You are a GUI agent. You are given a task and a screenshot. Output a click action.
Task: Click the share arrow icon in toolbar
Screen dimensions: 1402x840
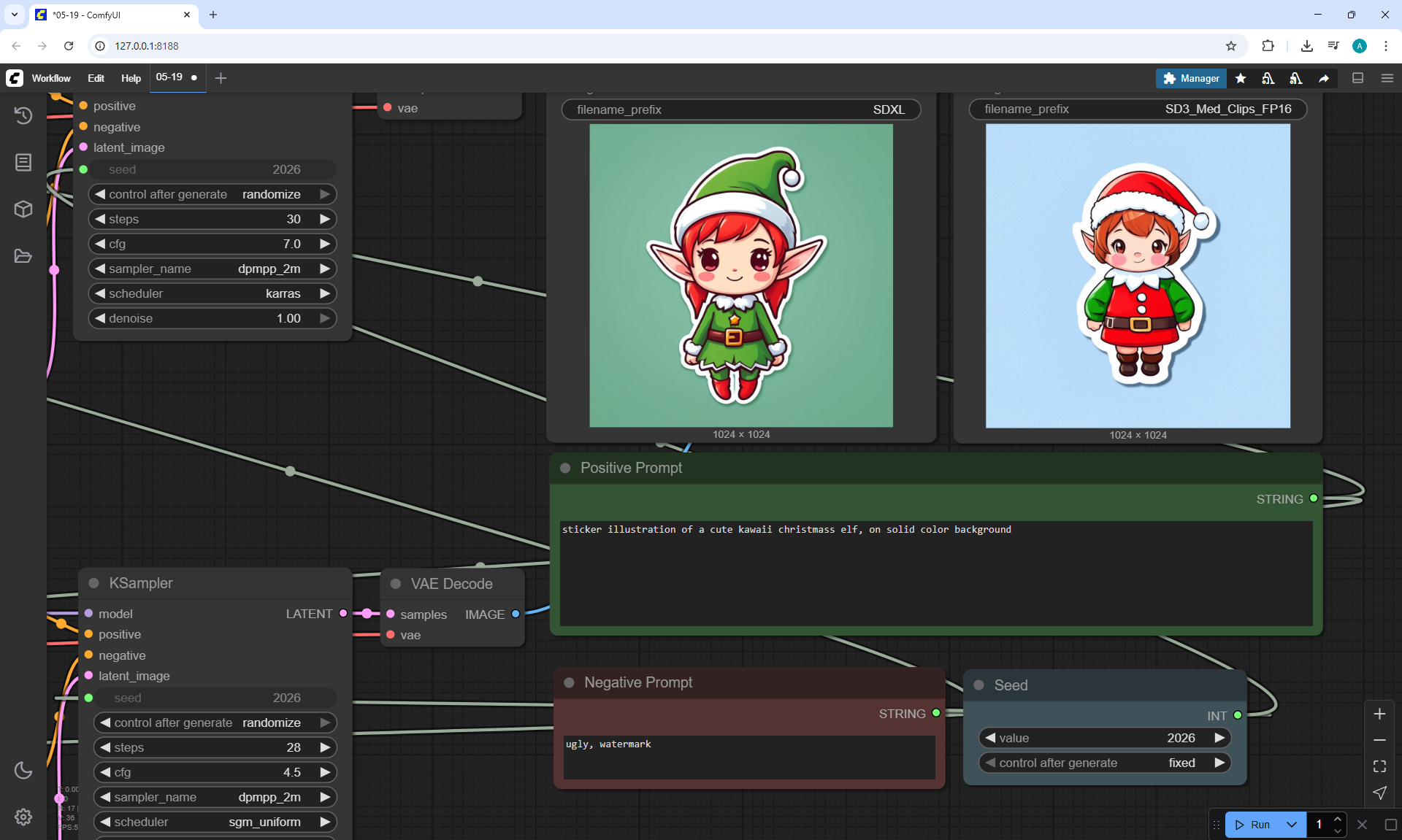point(1324,78)
